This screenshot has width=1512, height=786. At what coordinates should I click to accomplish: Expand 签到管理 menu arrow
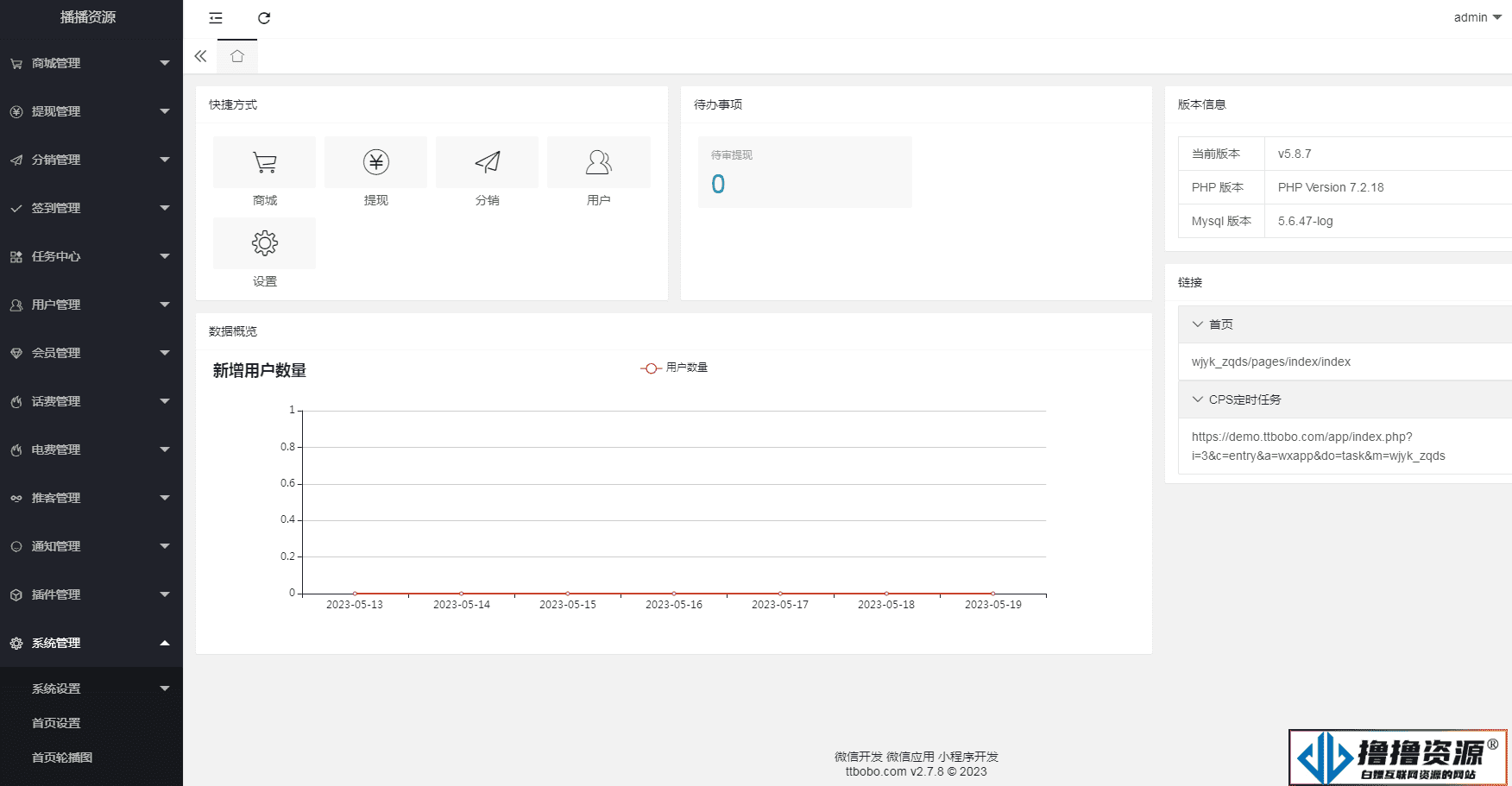pos(165,208)
